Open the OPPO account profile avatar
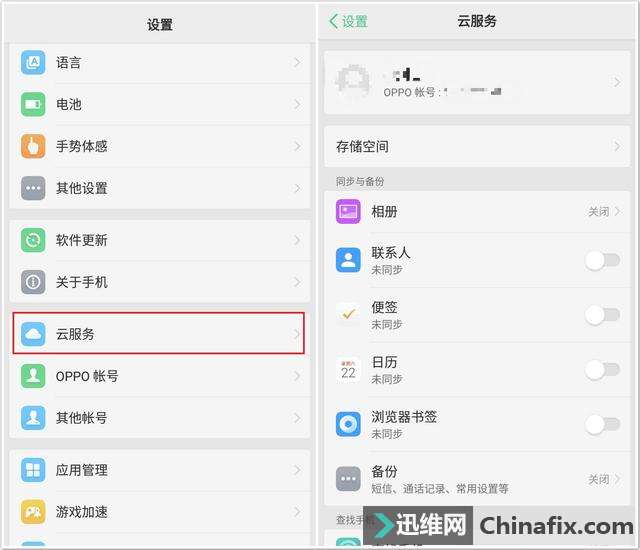Screen dimensions: 640x550 tap(353, 80)
